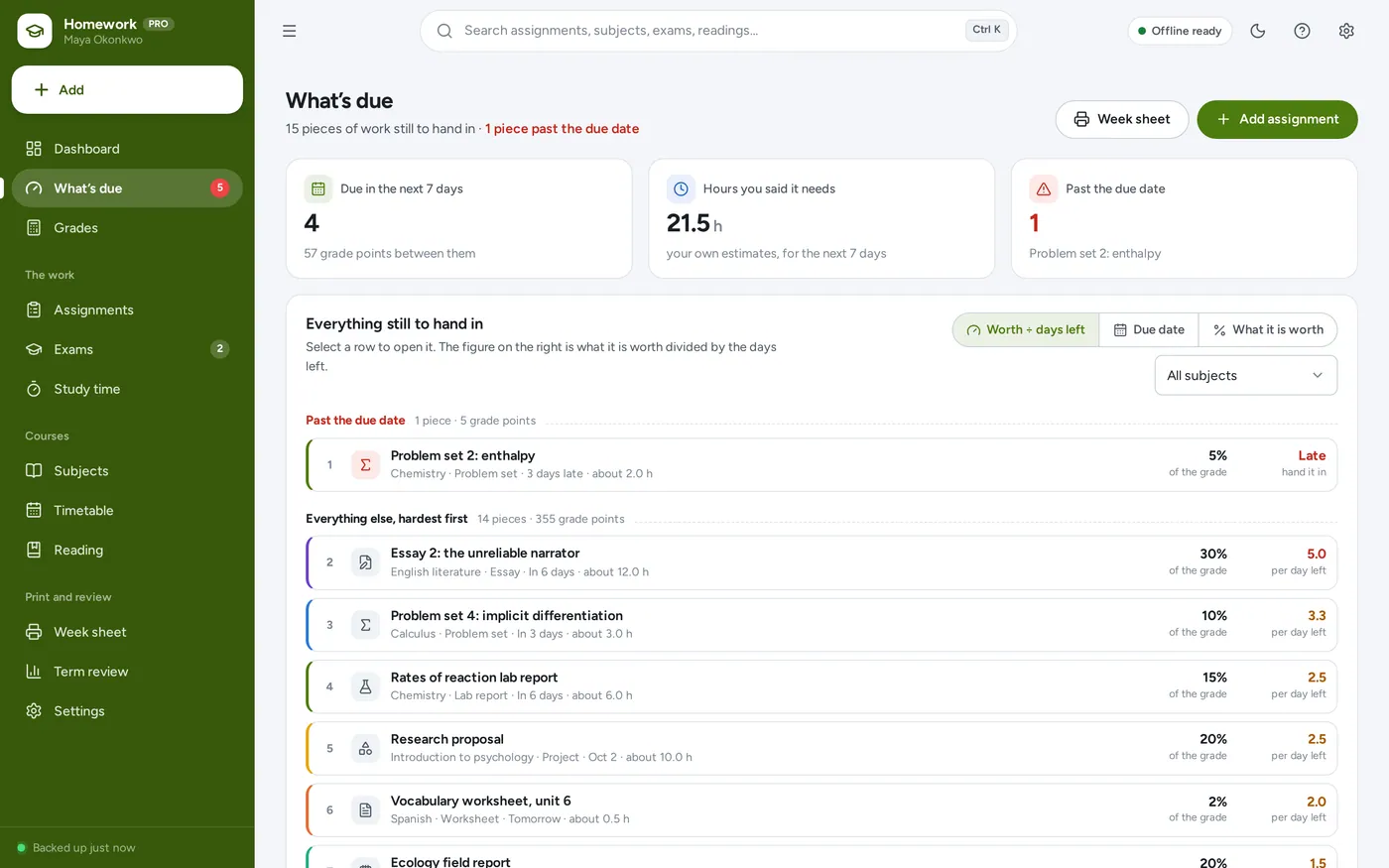Sort list by What it is worth
Image resolution: width=1389 pixels, height=868 pixels.
pyautogui.click(x=1268, y=329)
